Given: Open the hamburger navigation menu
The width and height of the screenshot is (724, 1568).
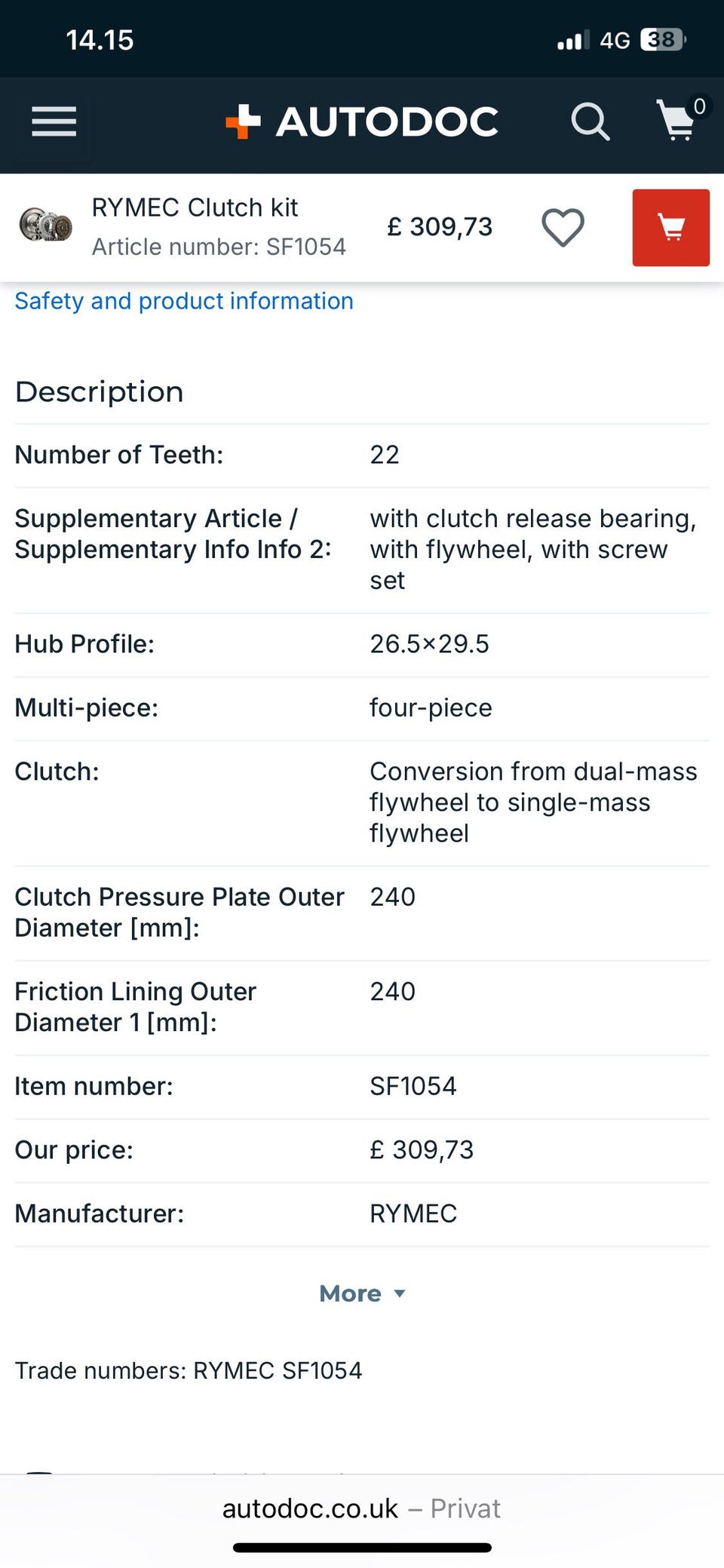Looking at the screenshot, I should [54, 121].
